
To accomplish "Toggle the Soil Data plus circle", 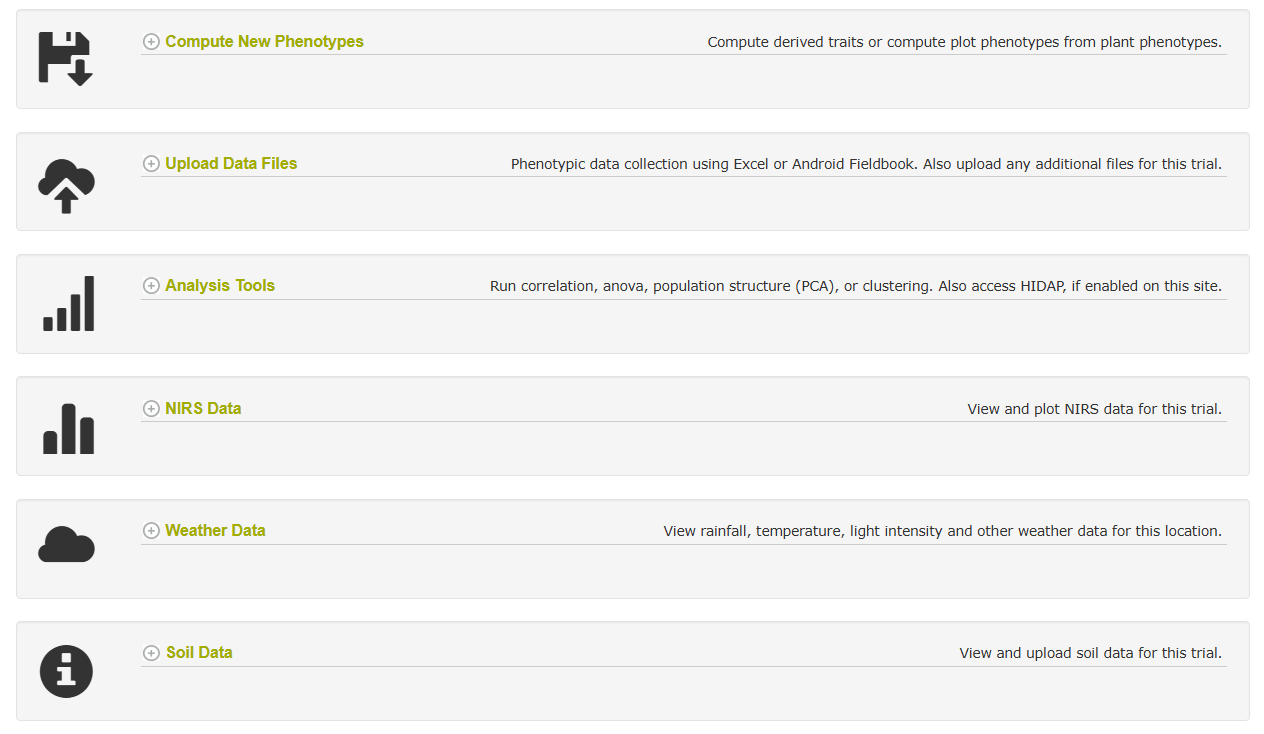I will [x=151, y=653].
